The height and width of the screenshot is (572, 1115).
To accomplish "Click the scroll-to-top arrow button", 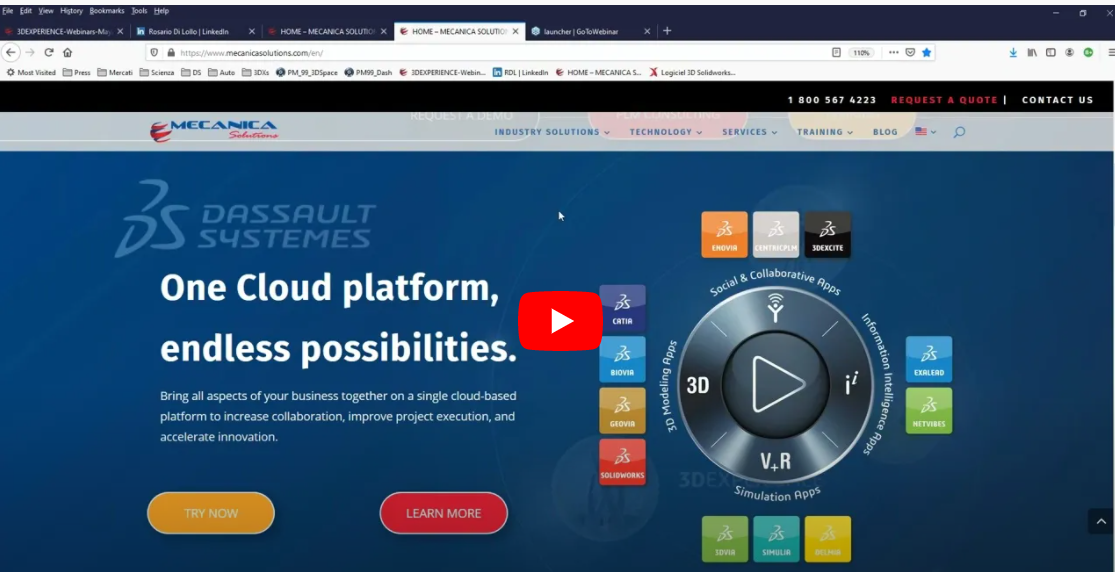I will 1101,521.
